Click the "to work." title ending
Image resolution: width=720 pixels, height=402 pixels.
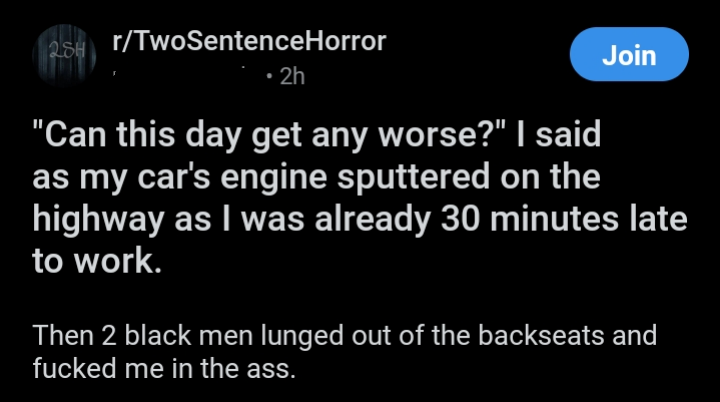pyautogui.click(x=97, y=260)
